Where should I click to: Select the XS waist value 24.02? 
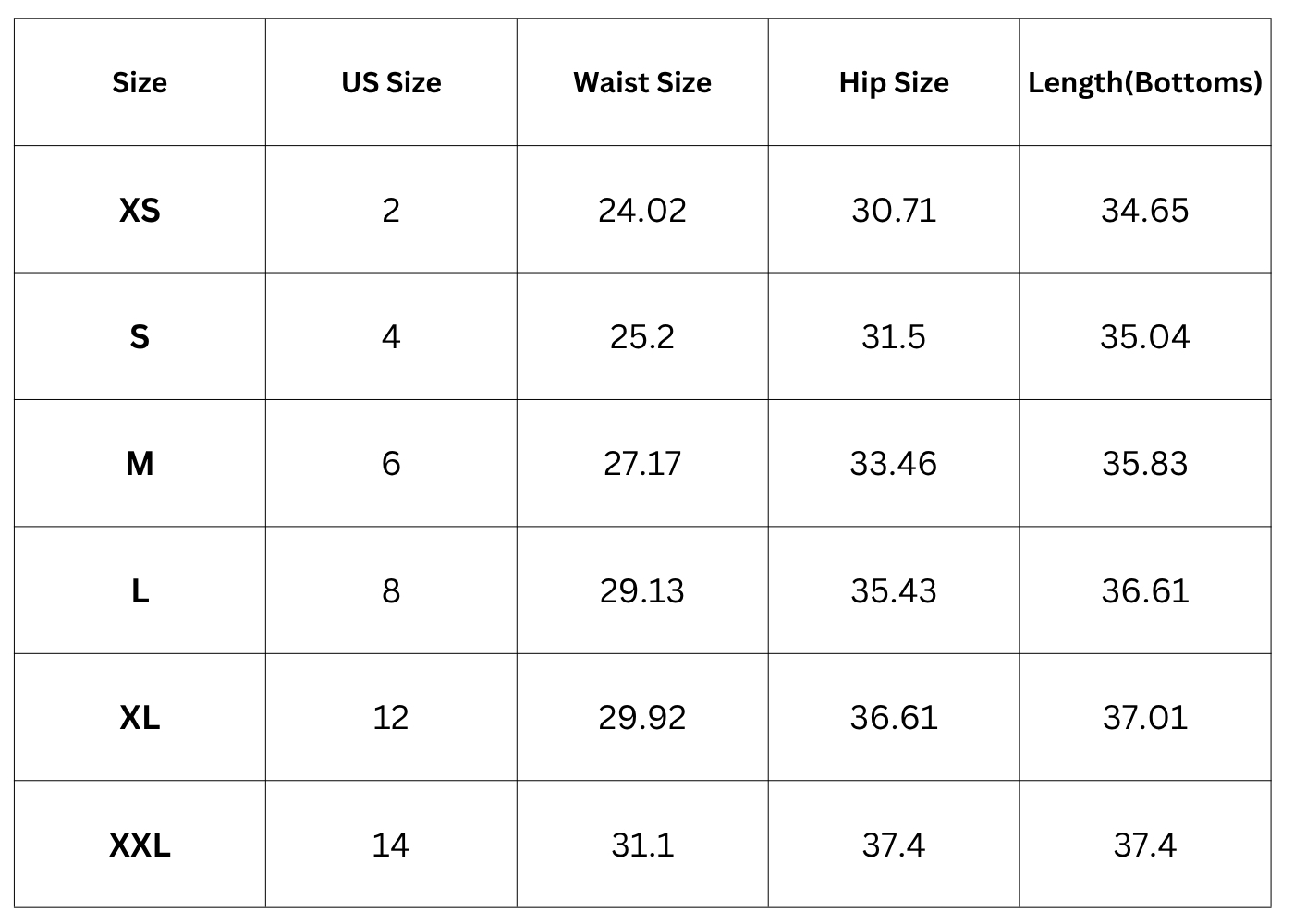click(x=642, y=211)
